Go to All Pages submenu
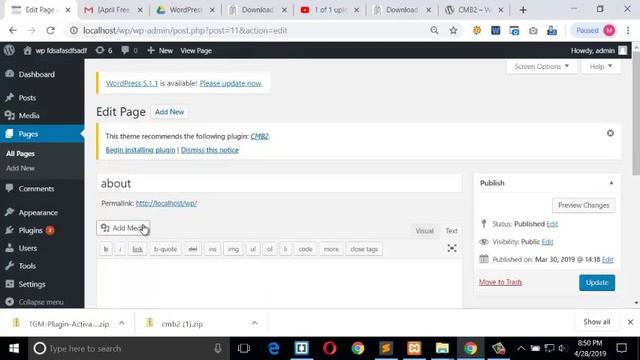Screen dimensions: 640x360 click(x=20, y=153)
